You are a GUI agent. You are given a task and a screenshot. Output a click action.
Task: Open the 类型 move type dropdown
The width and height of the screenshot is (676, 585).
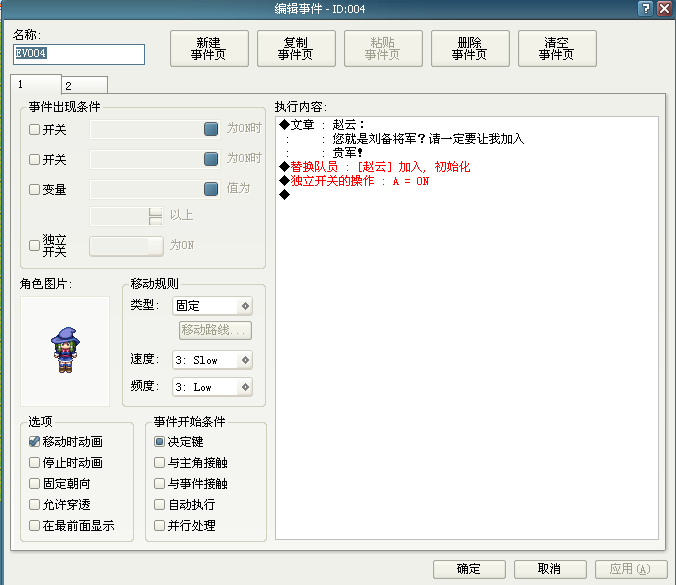(212, 306)
